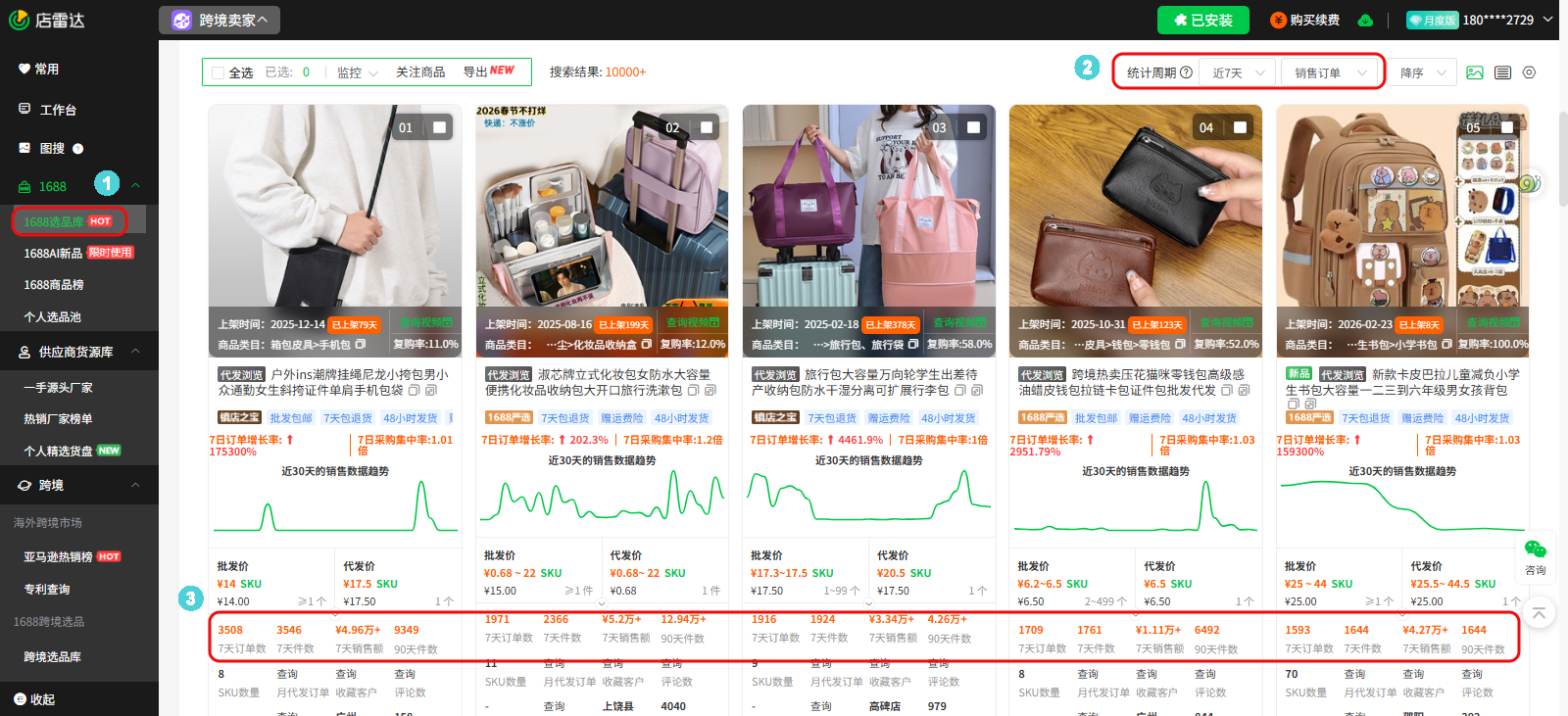The width and height of the screenshot is (1568, 716).
Task: Open display settings hexagon icon
Action: point(1529,72)
